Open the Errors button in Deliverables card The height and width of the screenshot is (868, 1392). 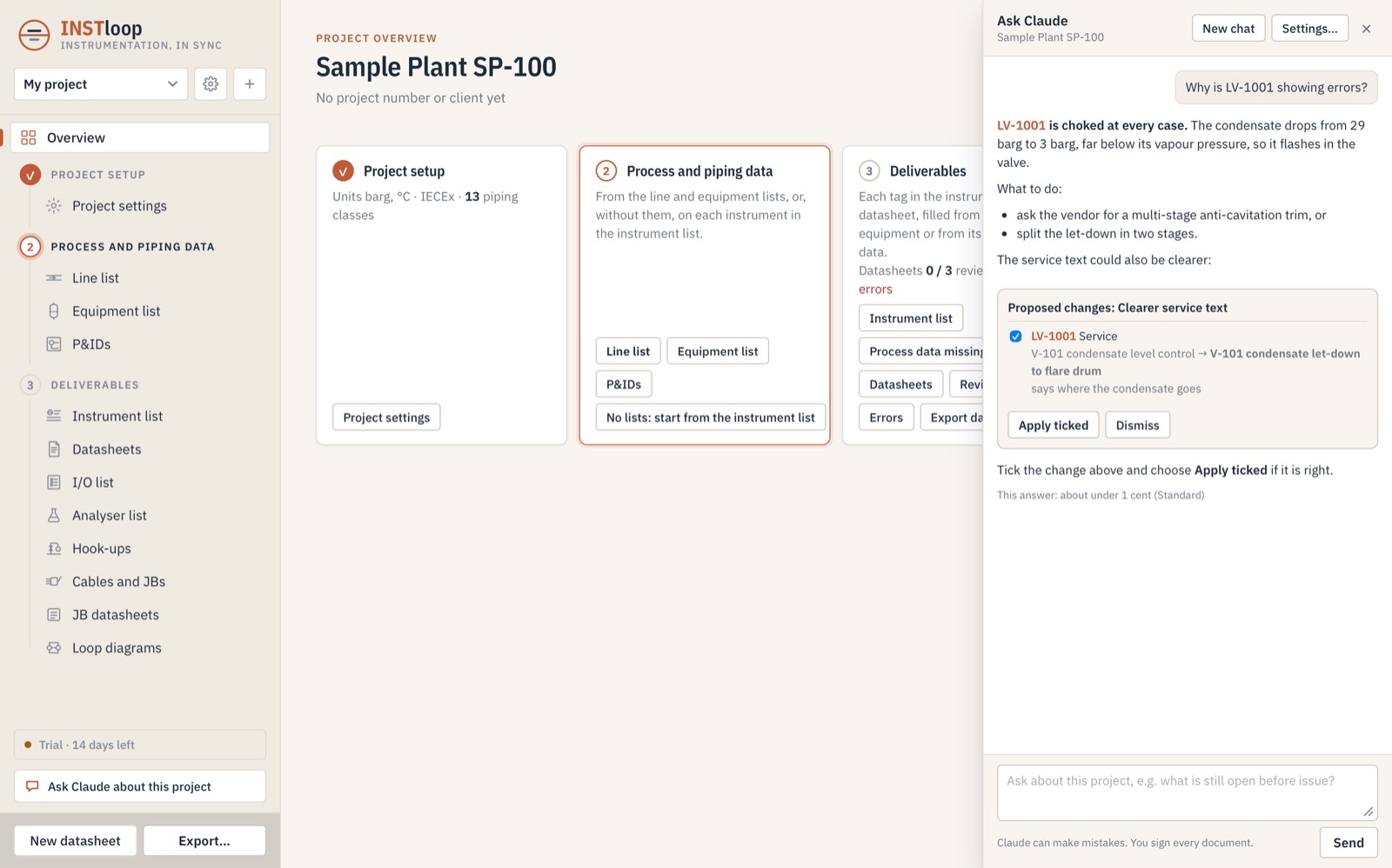[886, 417]
